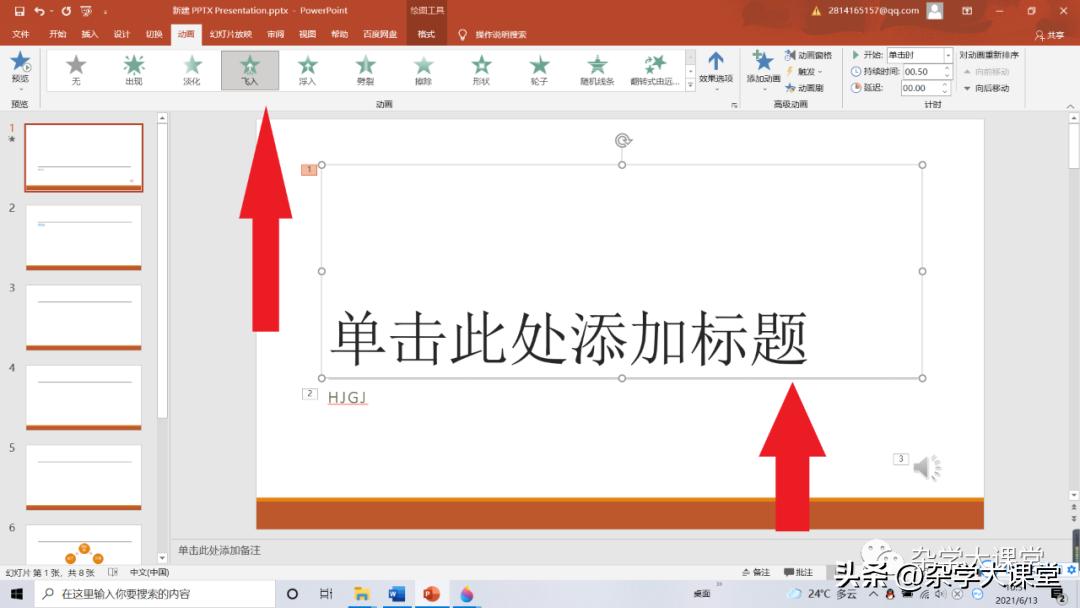Open the Animation Pane (动画窗格)
The width and height of the screenshot is (1080, 608).
(x=809, y=55)
